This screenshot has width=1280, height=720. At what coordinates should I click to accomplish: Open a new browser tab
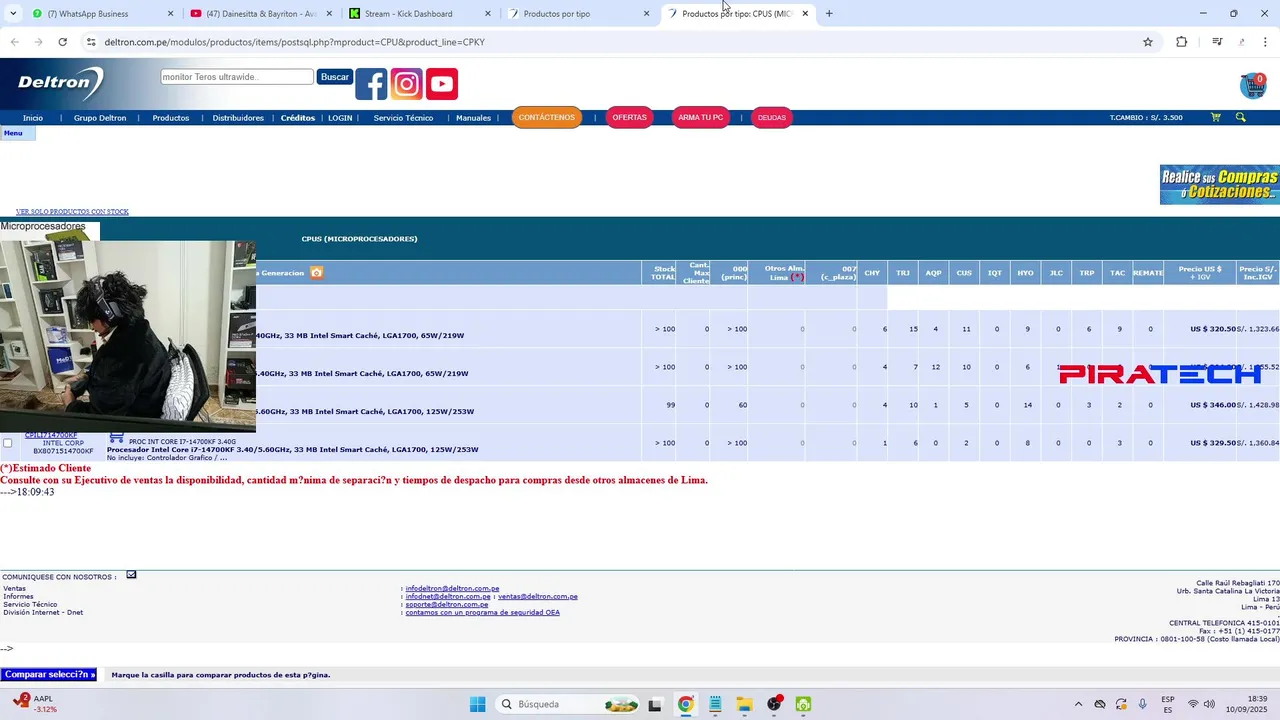pos(829,14)
